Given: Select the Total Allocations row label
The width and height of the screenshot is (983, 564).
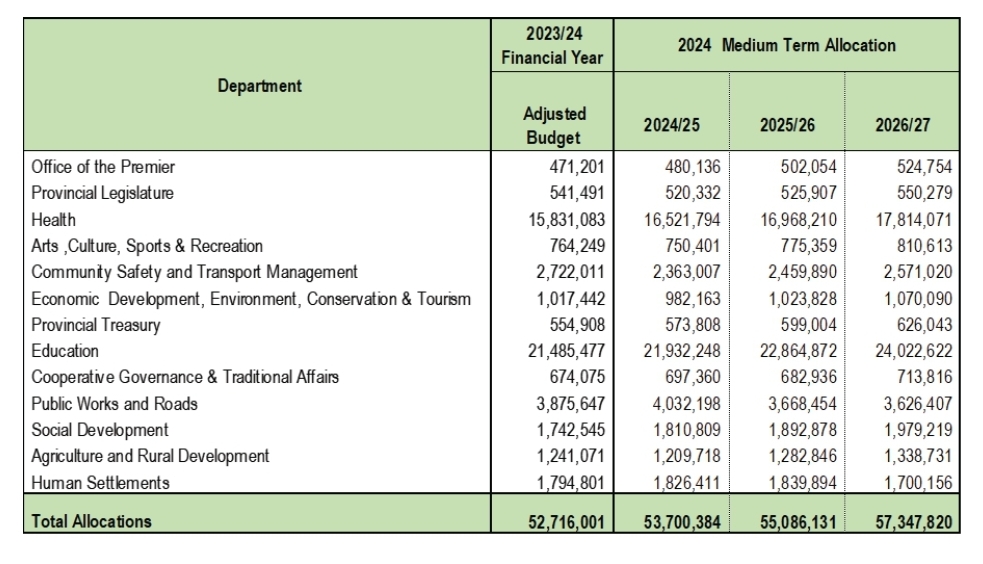Looking at the screenshot, I should click(x=92, y=521).
